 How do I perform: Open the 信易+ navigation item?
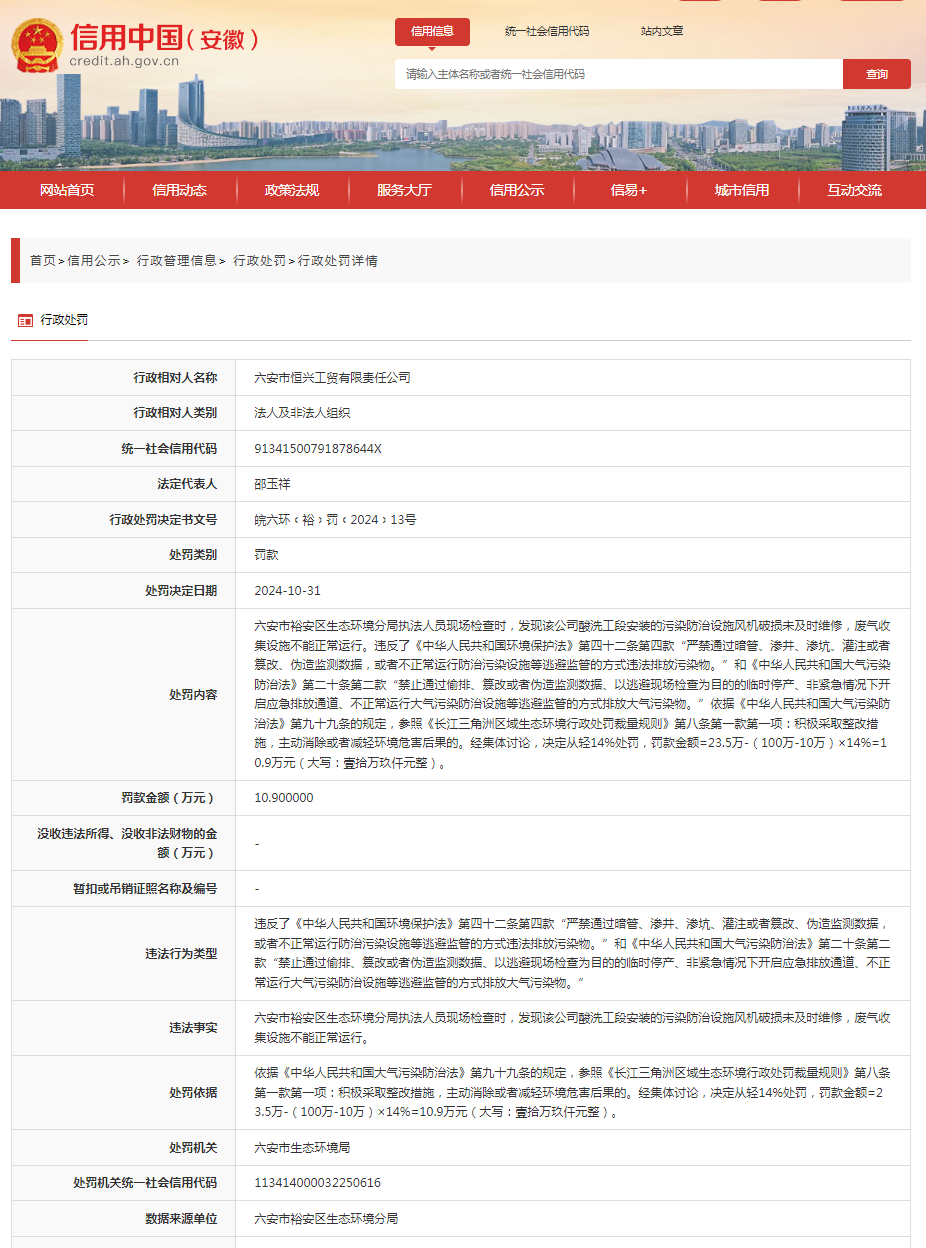[x=629, y=190]
